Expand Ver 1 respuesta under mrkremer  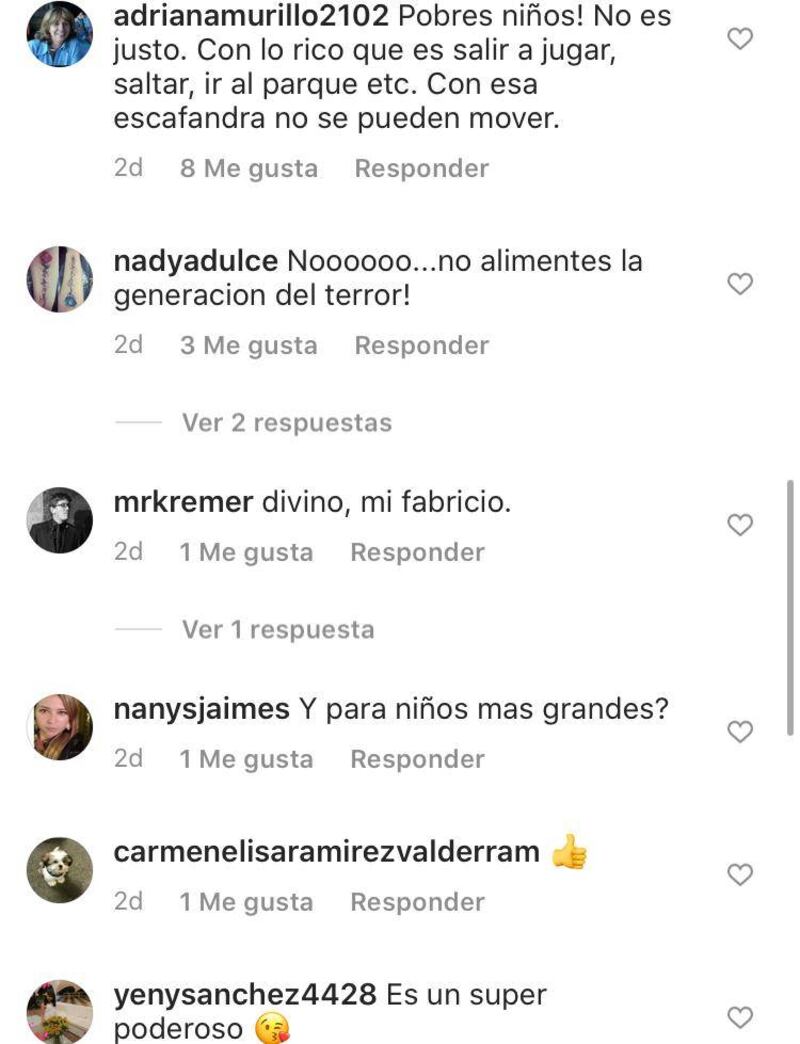click(278, 630)
